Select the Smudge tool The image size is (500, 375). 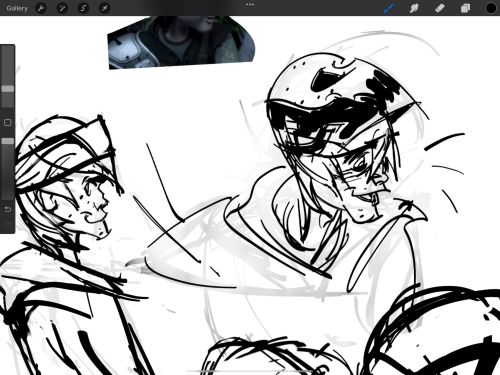pos(414,8)
